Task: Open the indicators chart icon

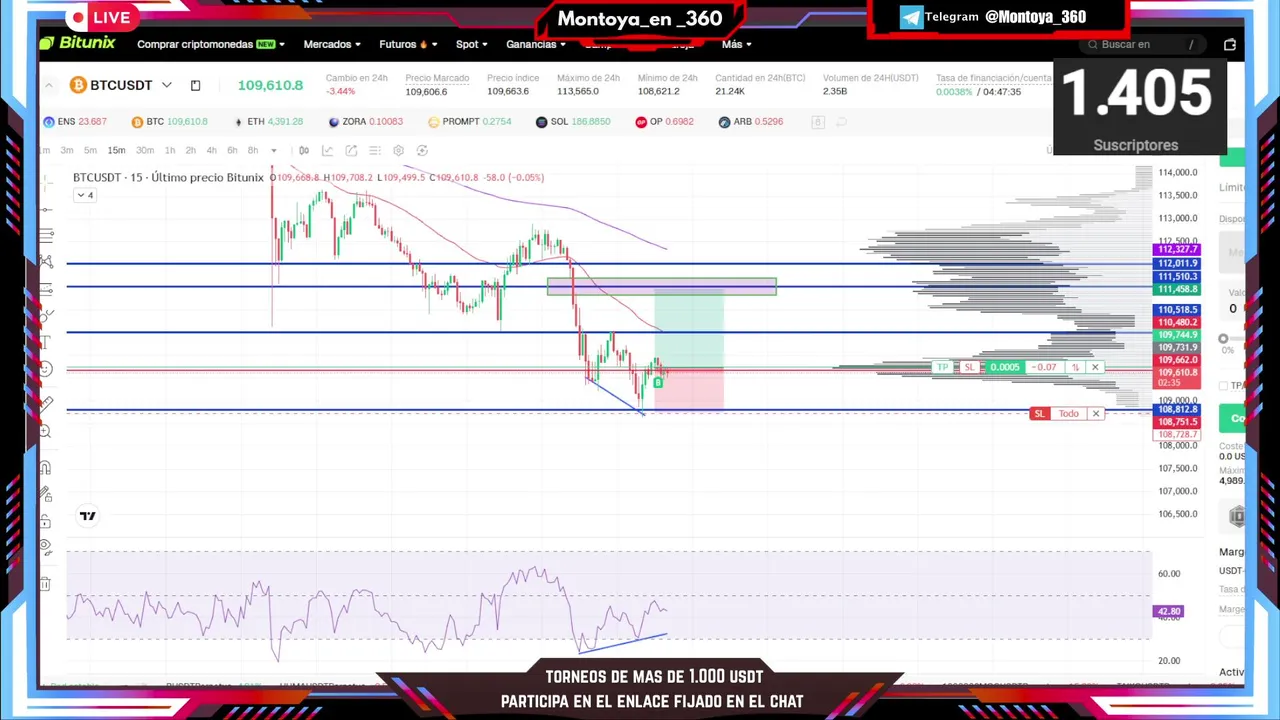Action: click(327, 151)
